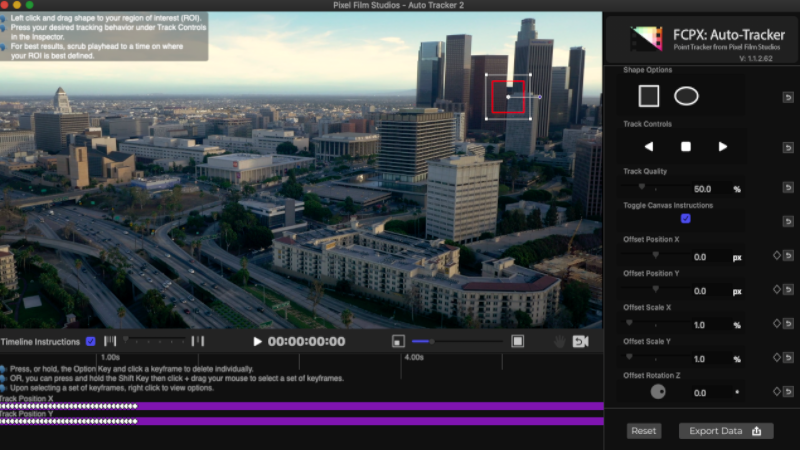Play the viewer from timecode bar

pyautogui.click(x=257, y=341)
